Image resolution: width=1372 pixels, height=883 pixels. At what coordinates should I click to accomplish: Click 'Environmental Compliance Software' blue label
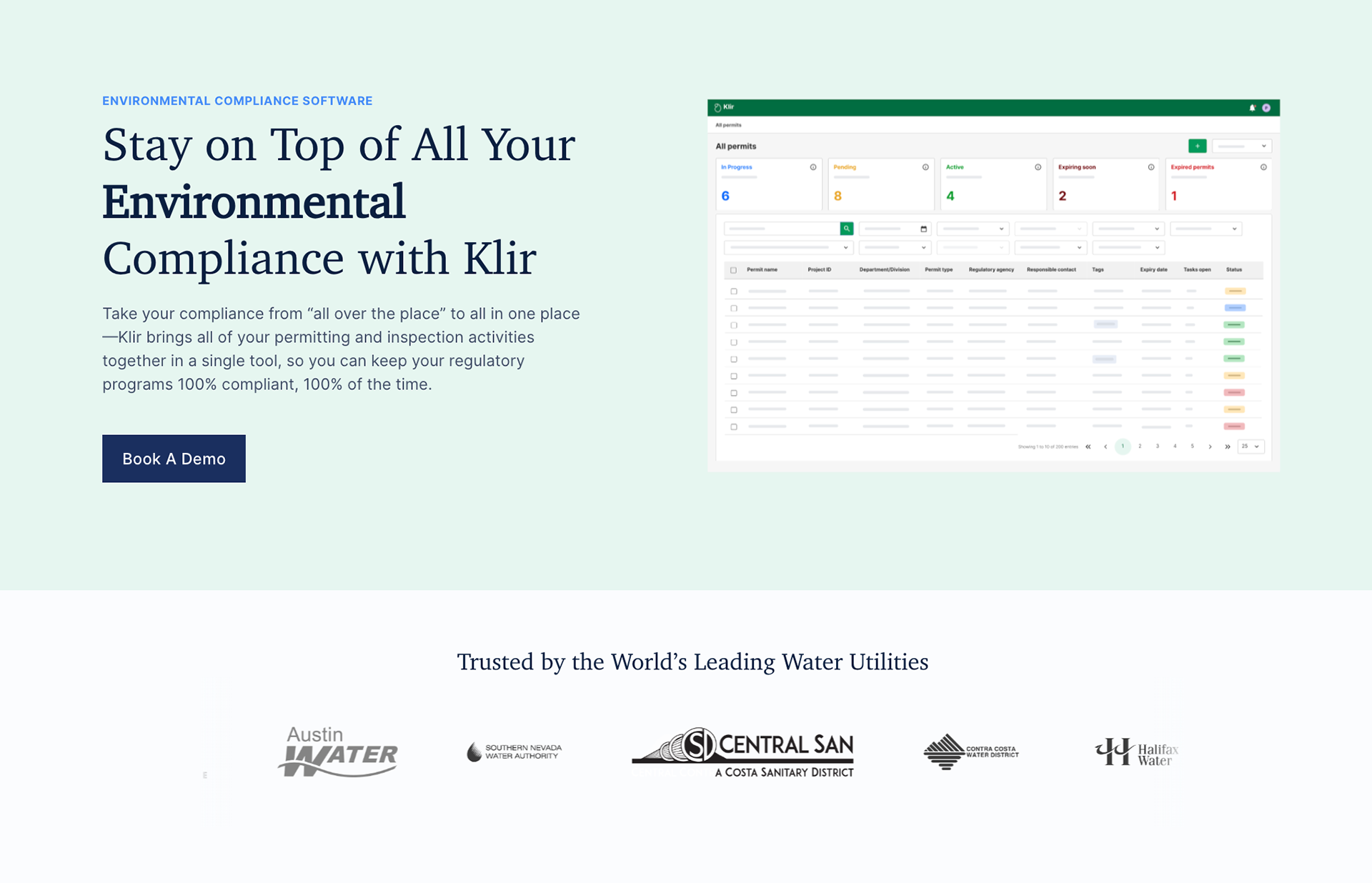(x=237, y=101)
